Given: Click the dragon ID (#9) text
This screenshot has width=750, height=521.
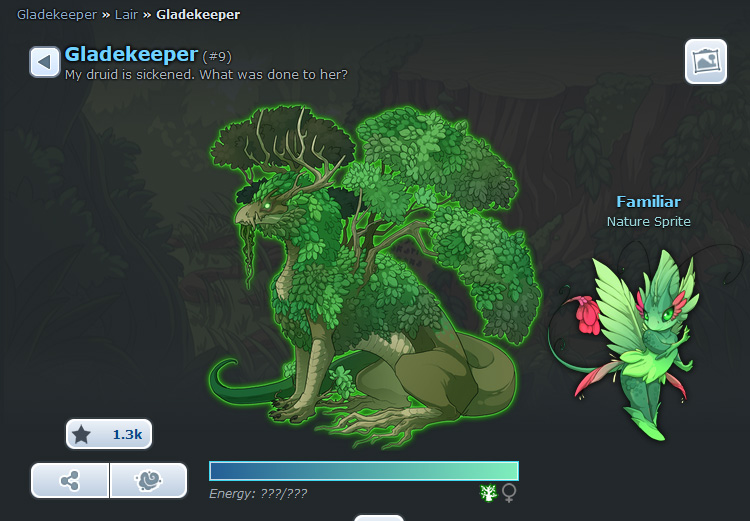Looking at the screenshot, I should click(x=217, y=56).
